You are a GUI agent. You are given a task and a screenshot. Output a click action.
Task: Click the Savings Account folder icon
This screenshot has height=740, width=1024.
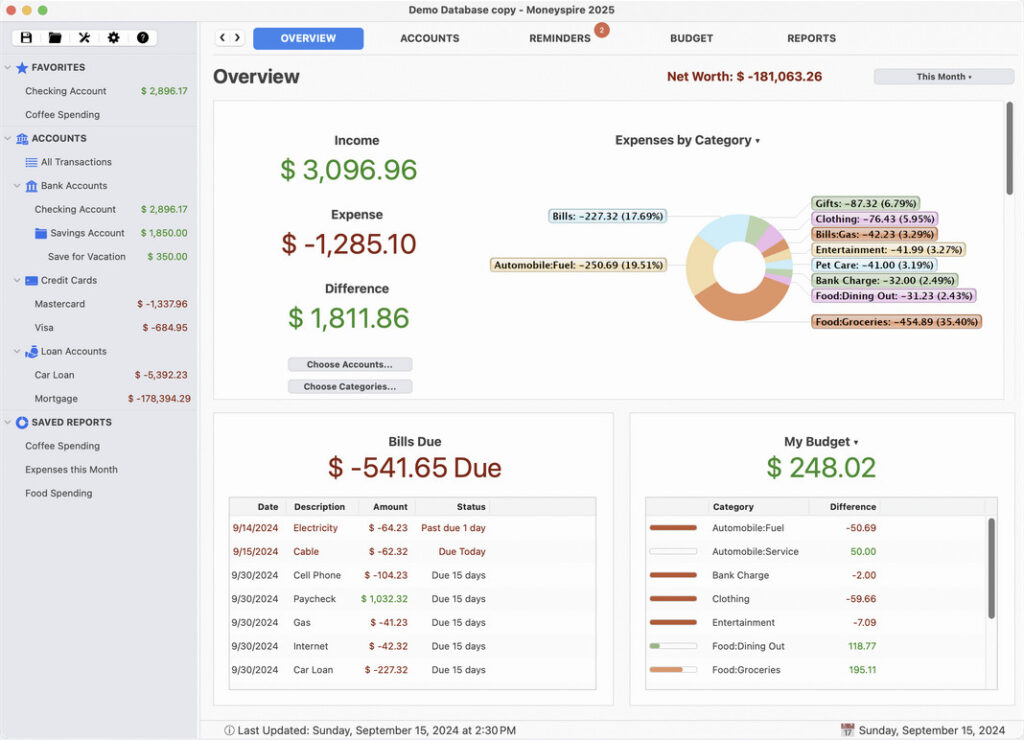click(x=41, y=233)
